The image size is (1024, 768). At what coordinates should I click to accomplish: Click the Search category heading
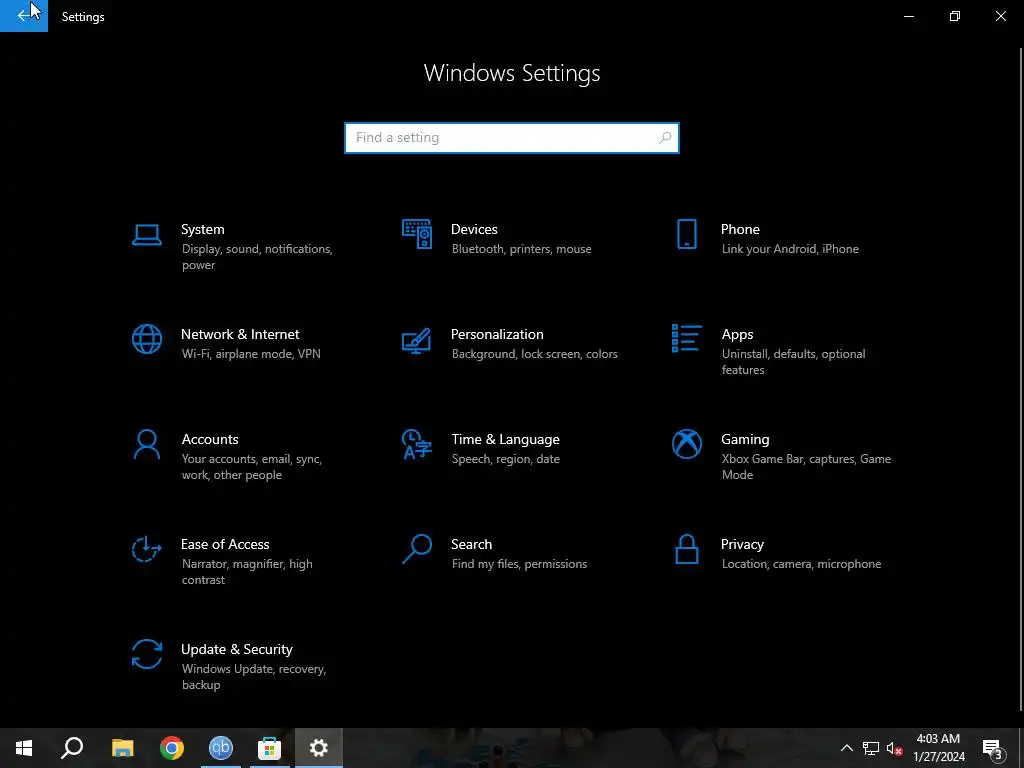pos(472,545)
